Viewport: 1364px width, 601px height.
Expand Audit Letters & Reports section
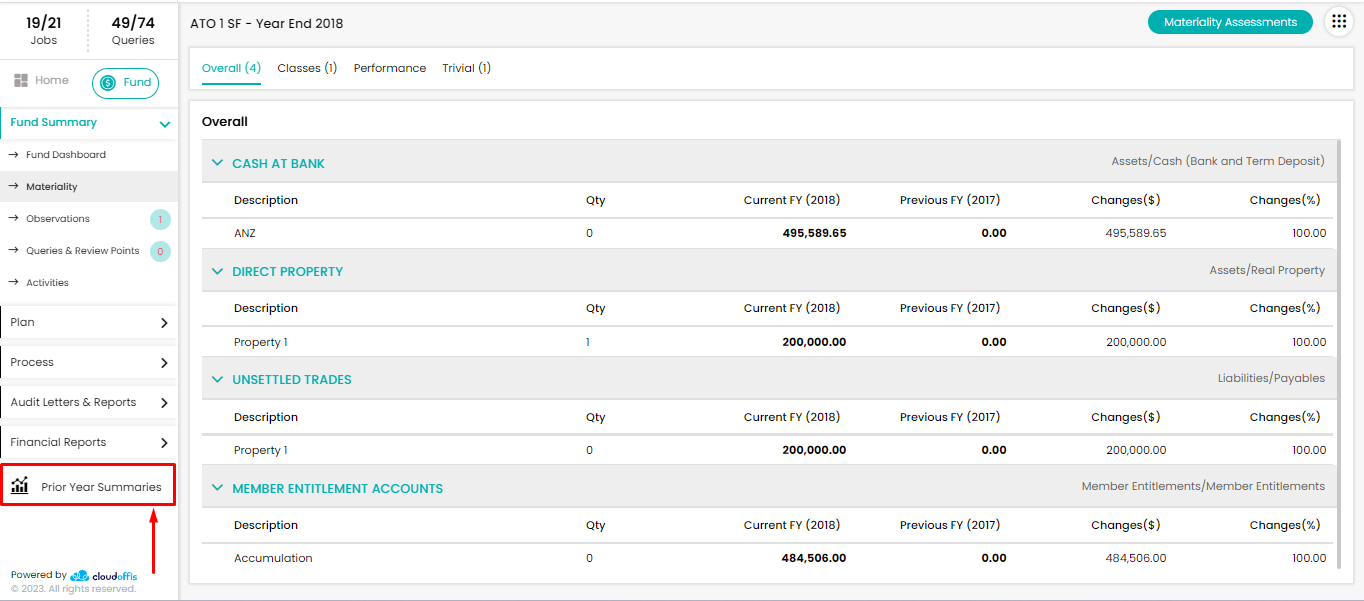tap(164, 403)
